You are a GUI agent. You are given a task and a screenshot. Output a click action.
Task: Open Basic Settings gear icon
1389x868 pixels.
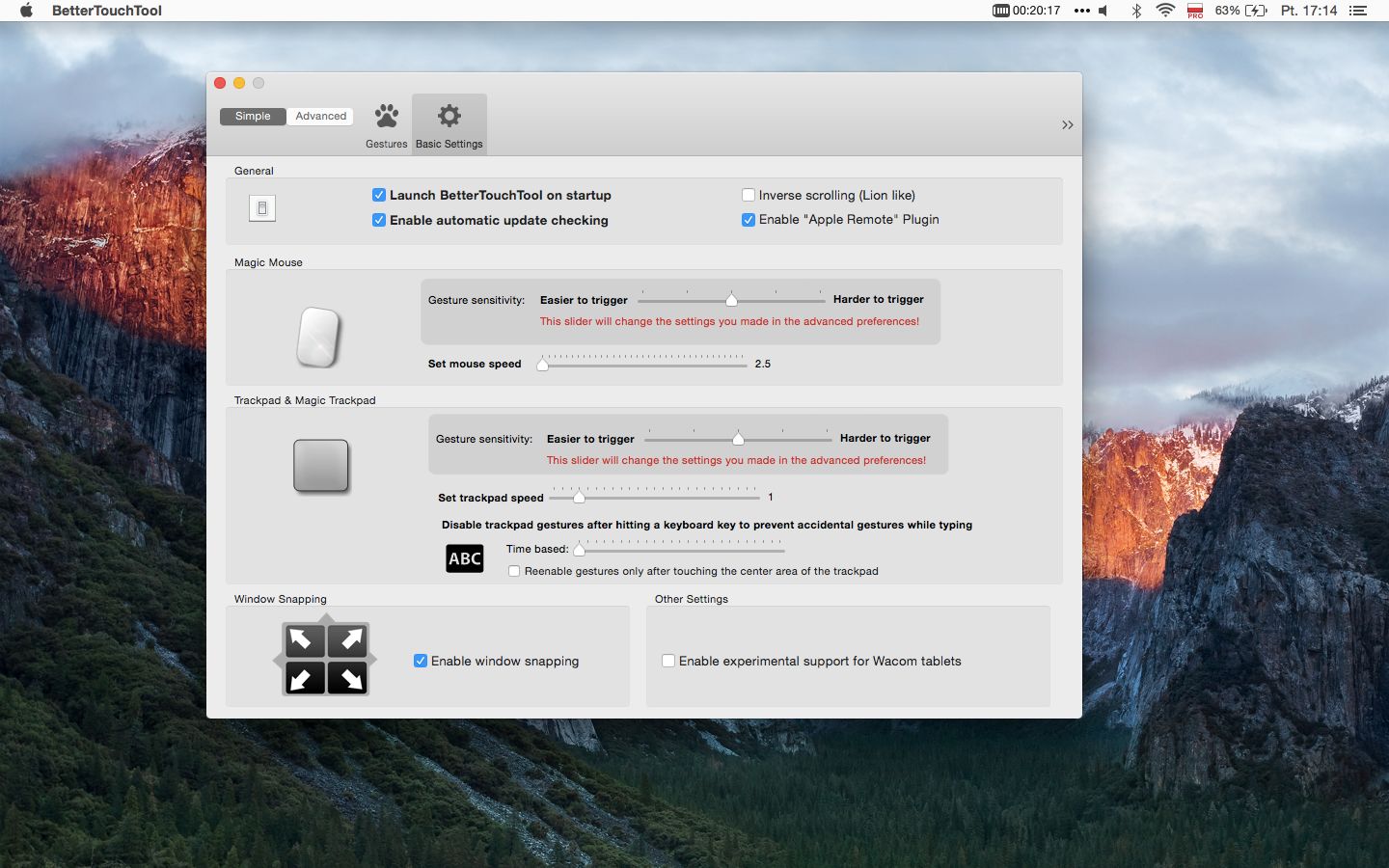449,124
